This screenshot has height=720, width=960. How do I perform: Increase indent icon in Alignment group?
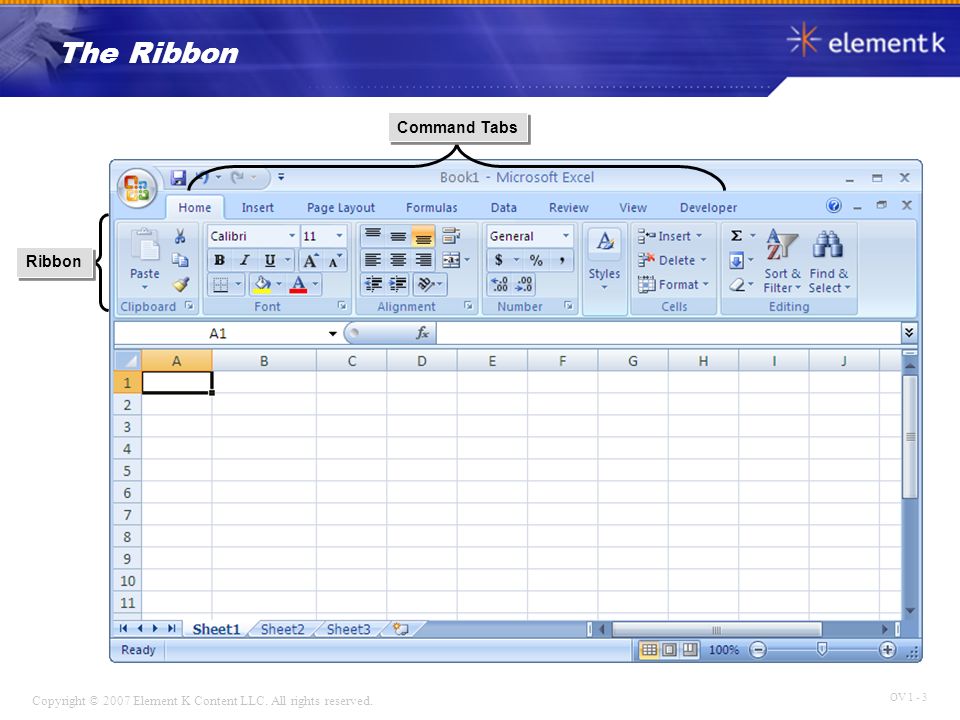pos(398,284)
